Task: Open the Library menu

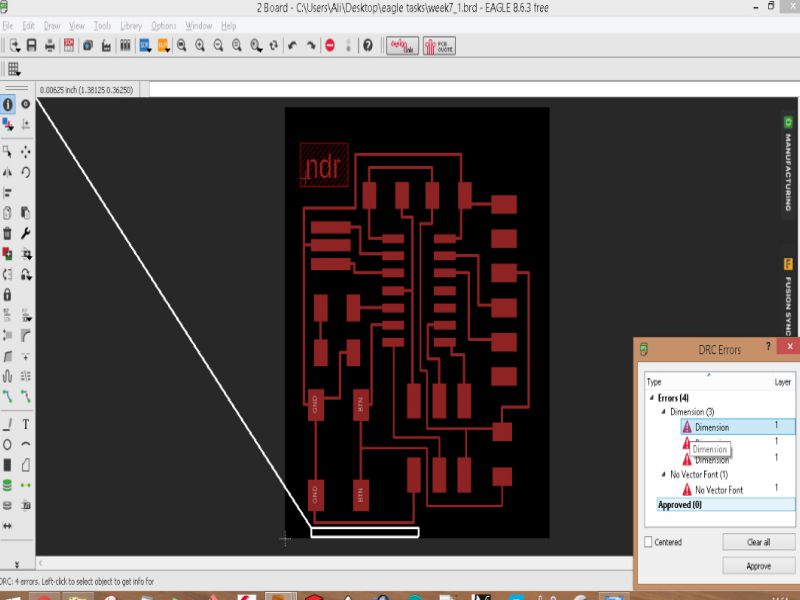Action: point(130,25)
